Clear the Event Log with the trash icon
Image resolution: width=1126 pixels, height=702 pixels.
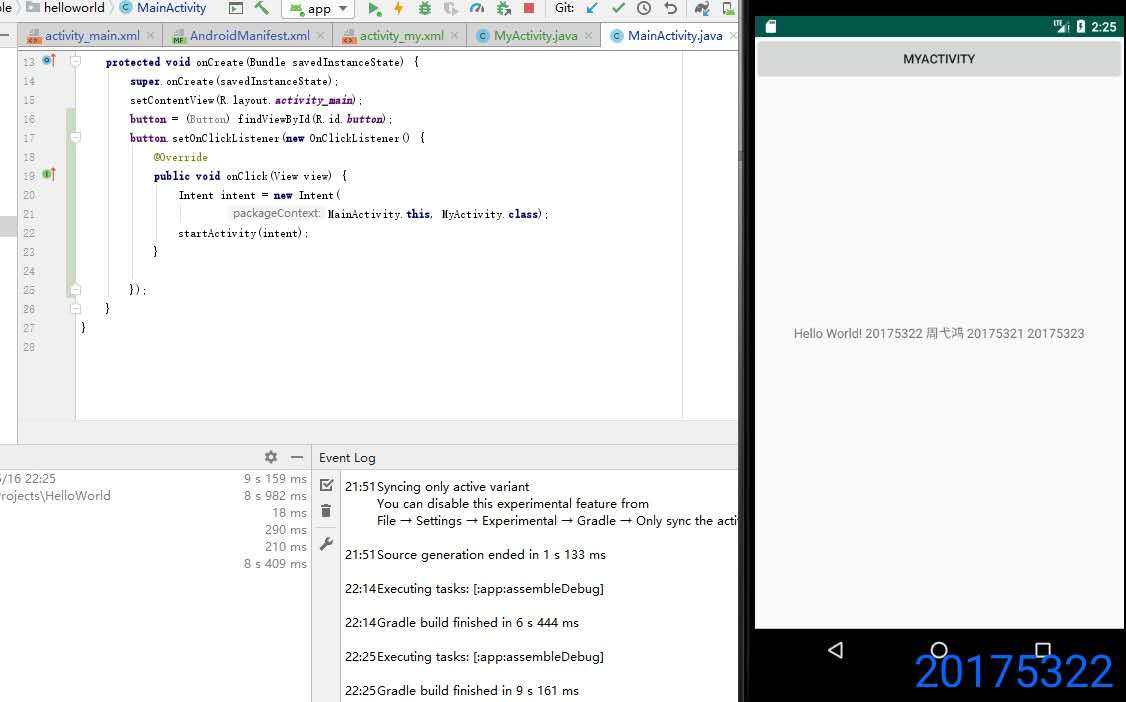click(x=326, y=510)
